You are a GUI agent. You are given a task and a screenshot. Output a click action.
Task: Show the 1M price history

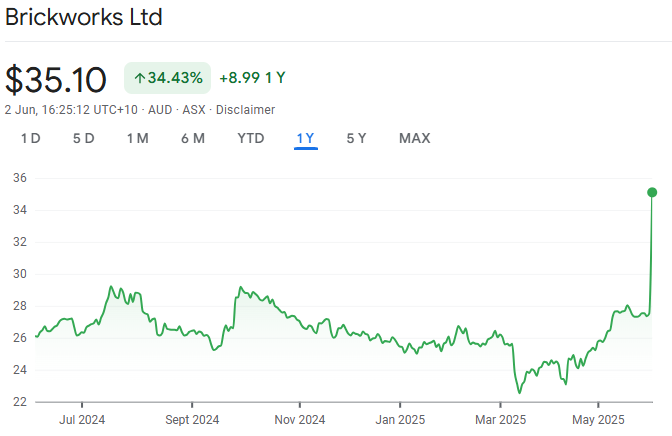coord(137,138)
